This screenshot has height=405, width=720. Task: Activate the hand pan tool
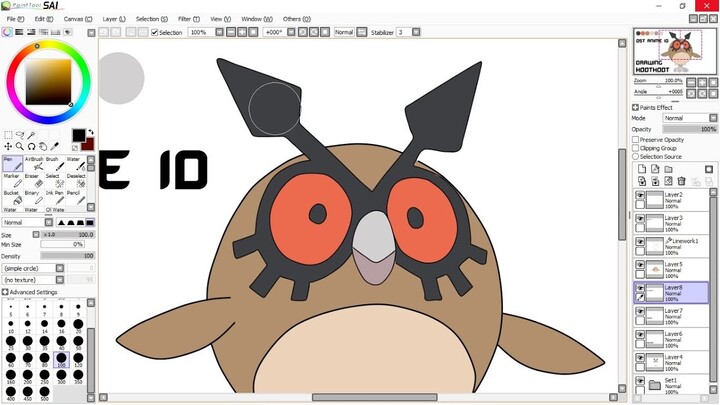click(43, 146)
